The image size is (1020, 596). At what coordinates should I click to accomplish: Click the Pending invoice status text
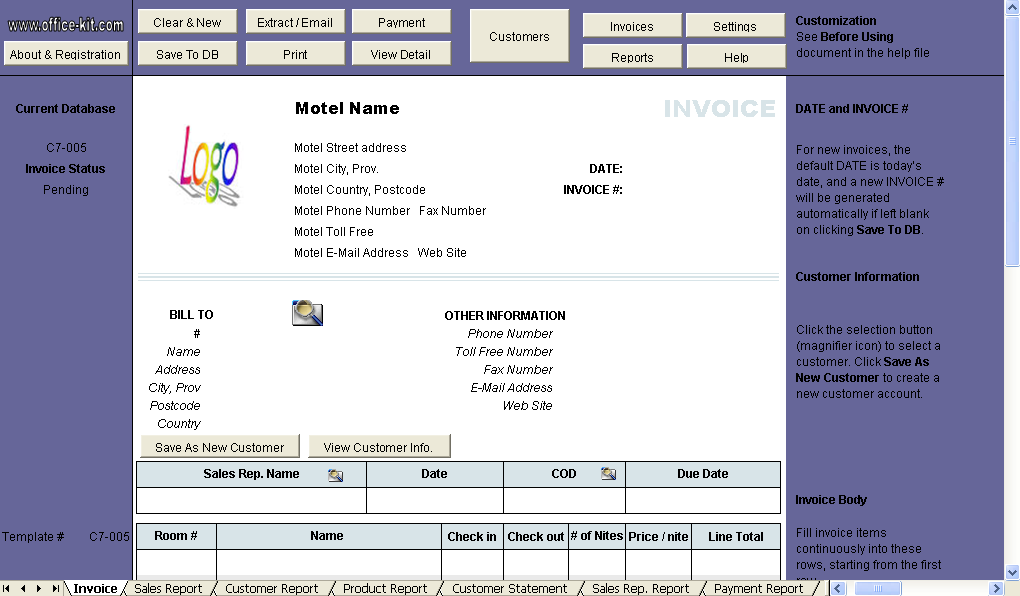tap(66, 189)
